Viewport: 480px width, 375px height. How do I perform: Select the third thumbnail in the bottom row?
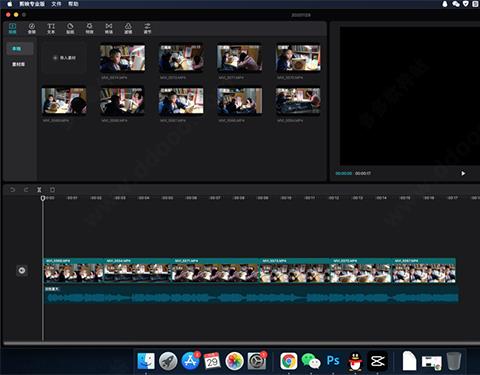(181, 101)
